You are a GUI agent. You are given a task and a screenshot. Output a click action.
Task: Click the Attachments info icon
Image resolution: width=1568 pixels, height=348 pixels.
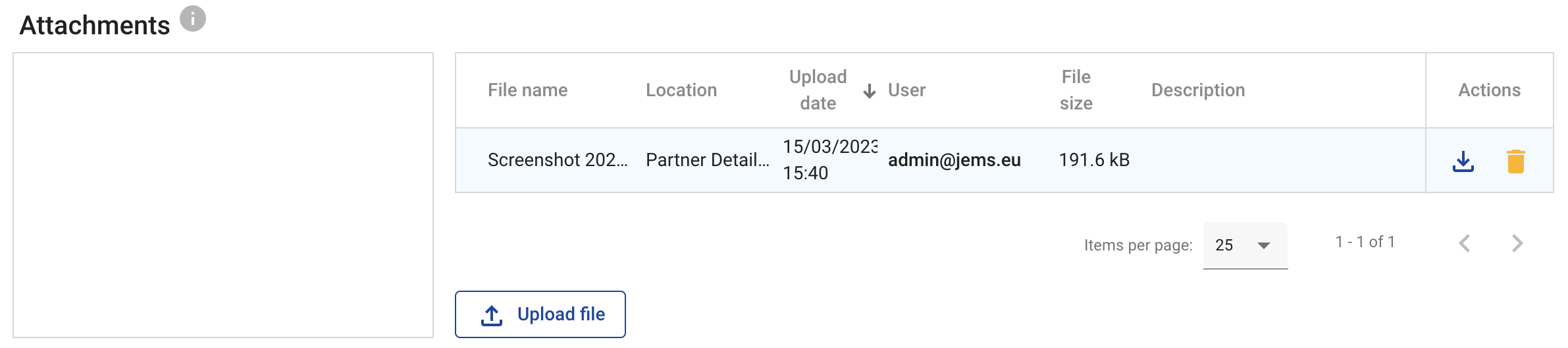tap(193, 19)
